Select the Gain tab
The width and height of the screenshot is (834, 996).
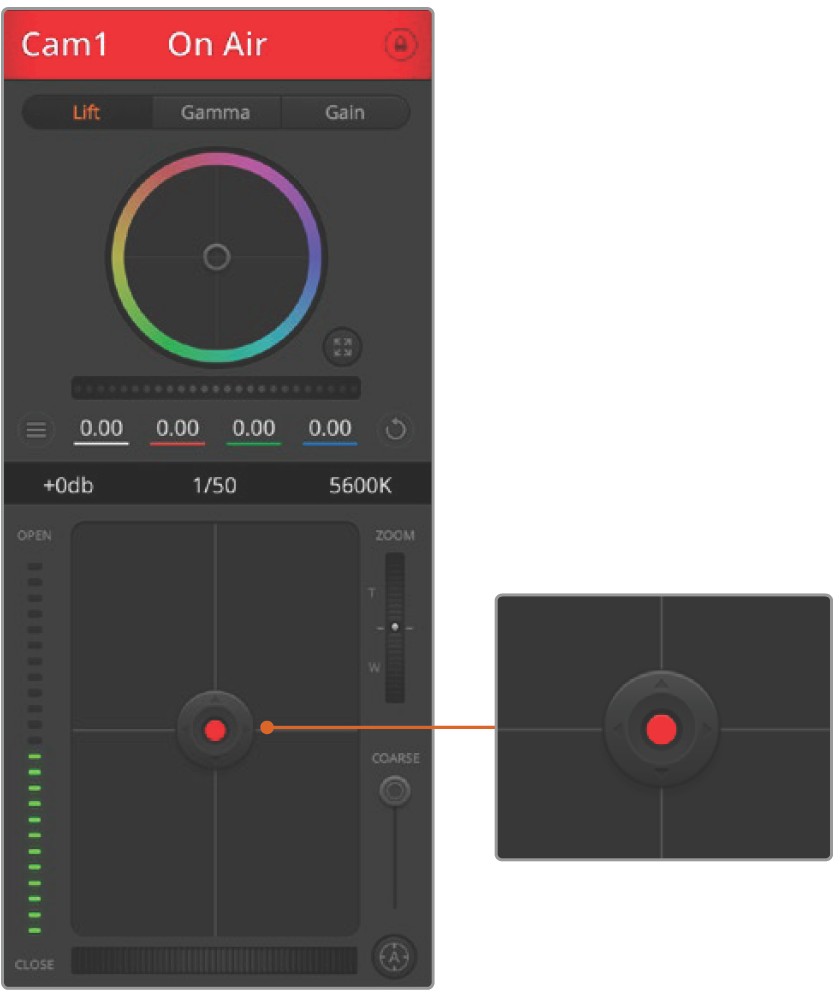tap(344, 113)
